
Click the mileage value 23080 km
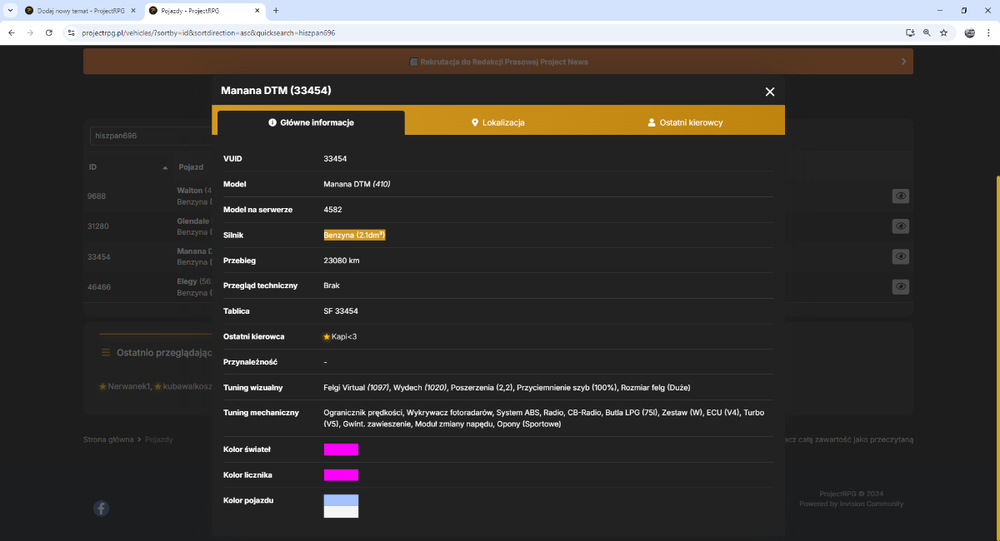(341, 260)
